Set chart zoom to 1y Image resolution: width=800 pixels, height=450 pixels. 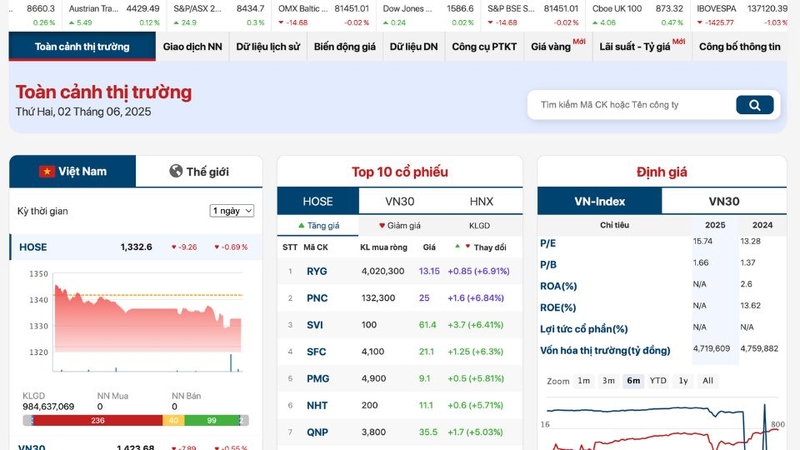click(683, 381)
